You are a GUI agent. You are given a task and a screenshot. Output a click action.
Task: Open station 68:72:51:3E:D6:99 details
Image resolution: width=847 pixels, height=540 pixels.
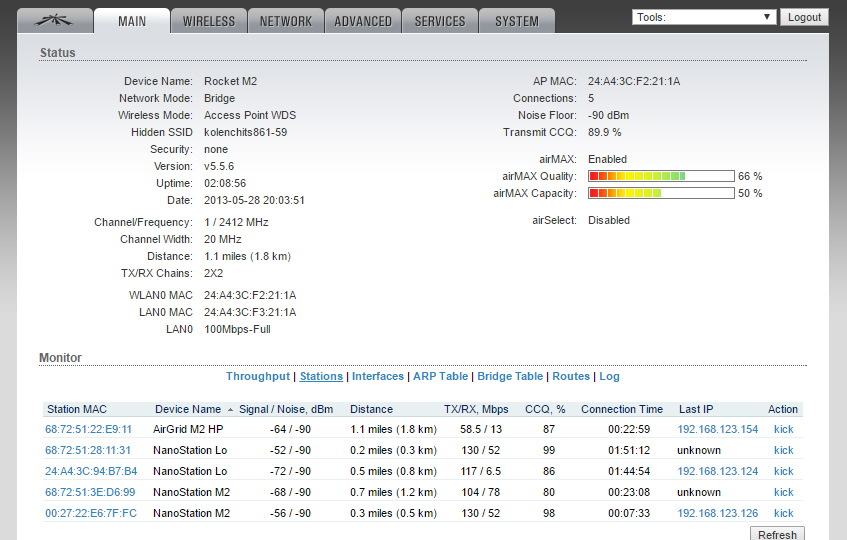(90, 492)
